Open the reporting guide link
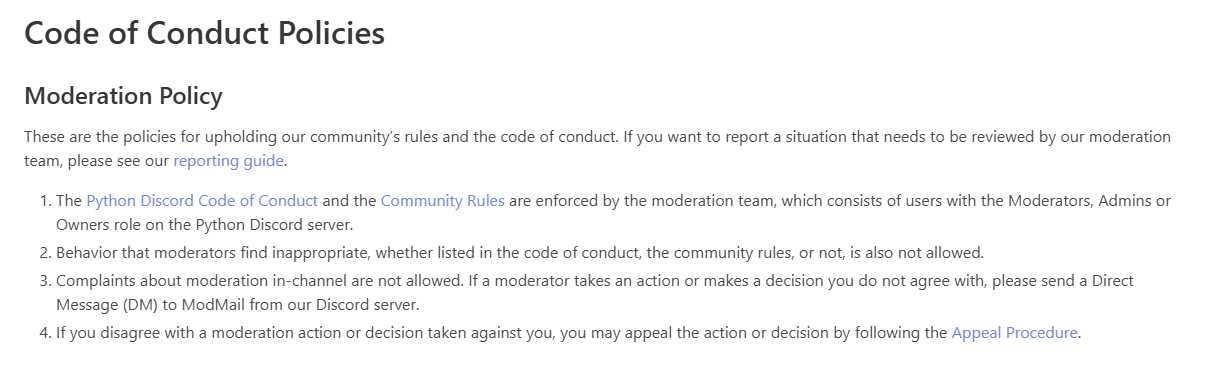 tap(229, 160)
